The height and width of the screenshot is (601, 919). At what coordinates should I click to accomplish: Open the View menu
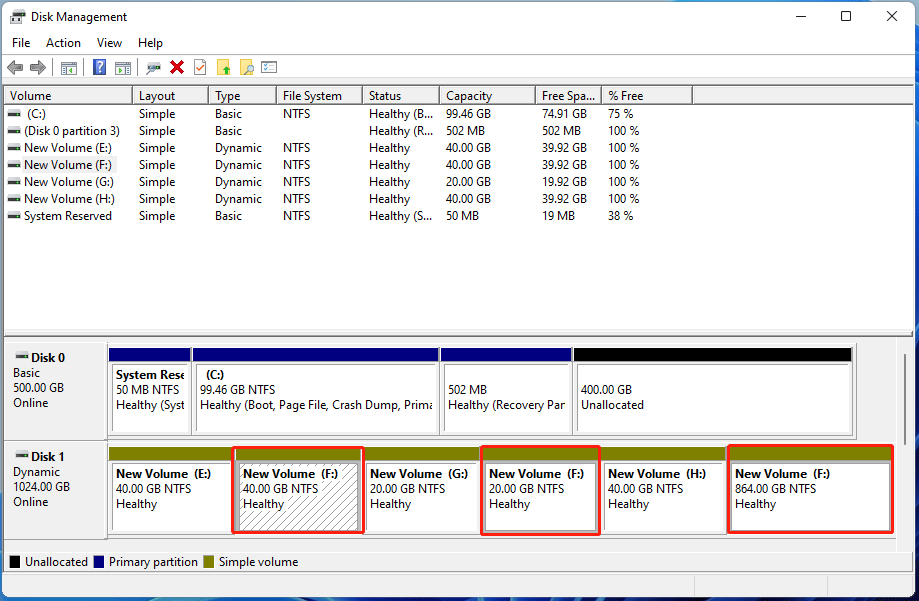pyautogui.click(x=110, y=43)
